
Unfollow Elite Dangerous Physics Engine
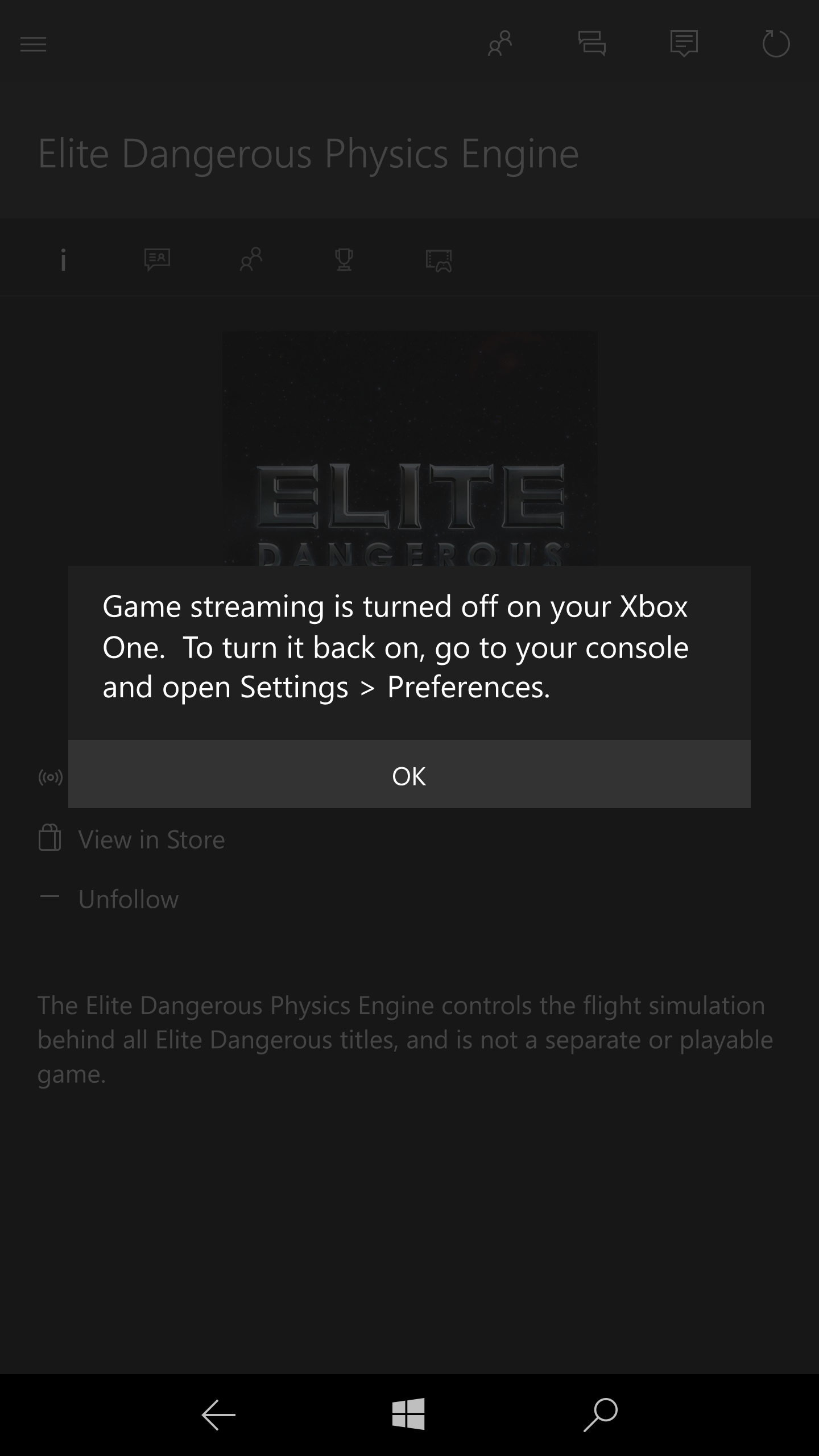point(129,899)
